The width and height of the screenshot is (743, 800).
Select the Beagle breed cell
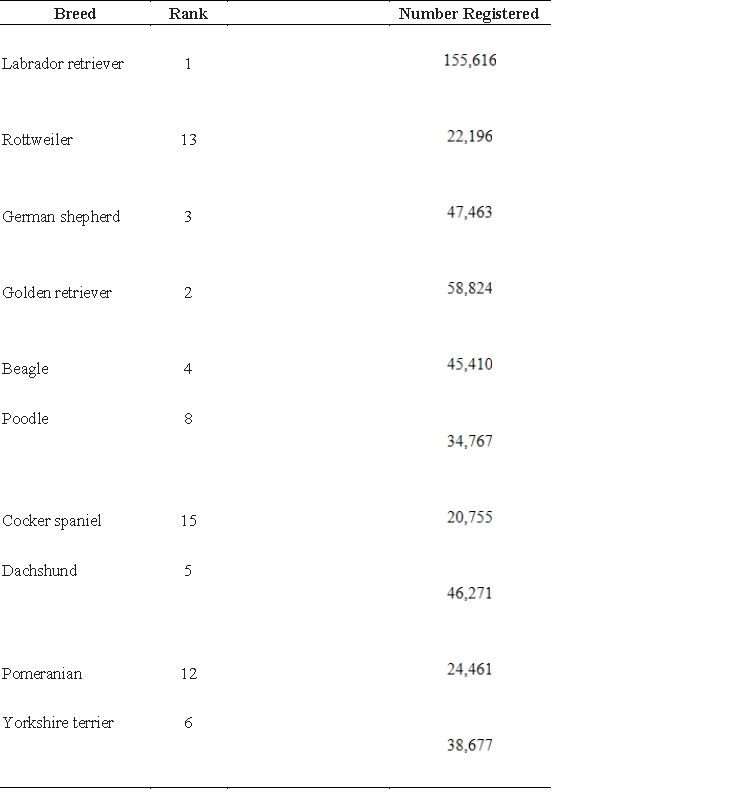25,369
